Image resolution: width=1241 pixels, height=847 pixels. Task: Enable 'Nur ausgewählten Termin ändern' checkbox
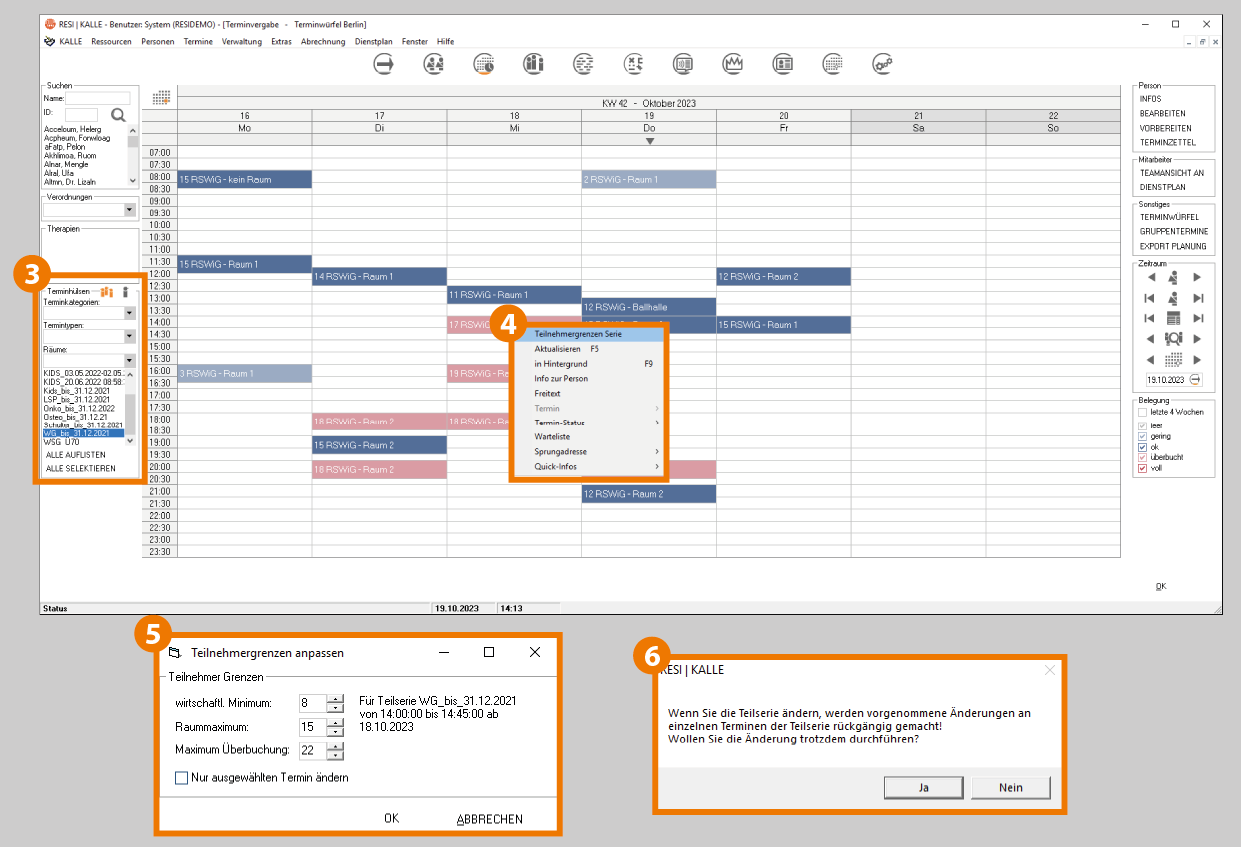point(181,777)
